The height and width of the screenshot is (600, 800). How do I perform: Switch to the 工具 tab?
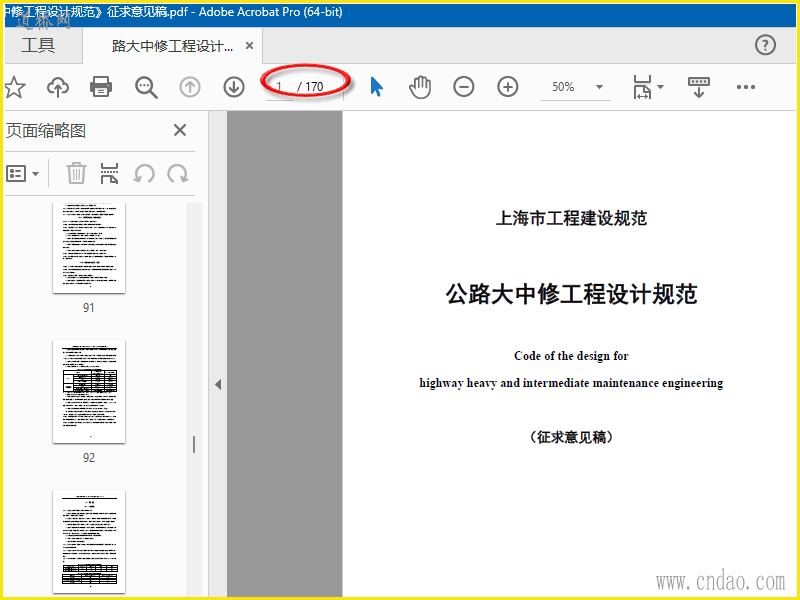click(38, 45)
